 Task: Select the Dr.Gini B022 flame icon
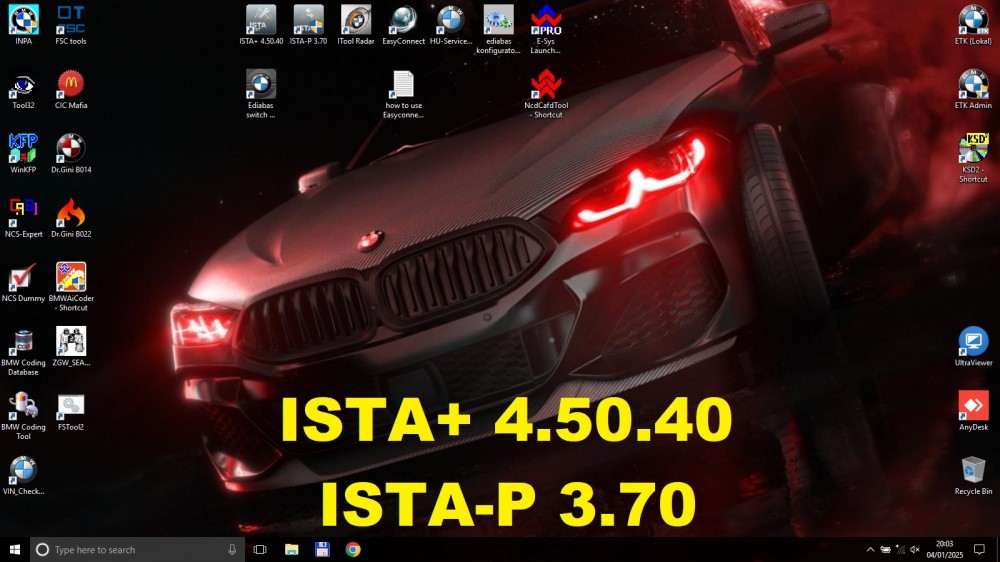tap(71, 218)
